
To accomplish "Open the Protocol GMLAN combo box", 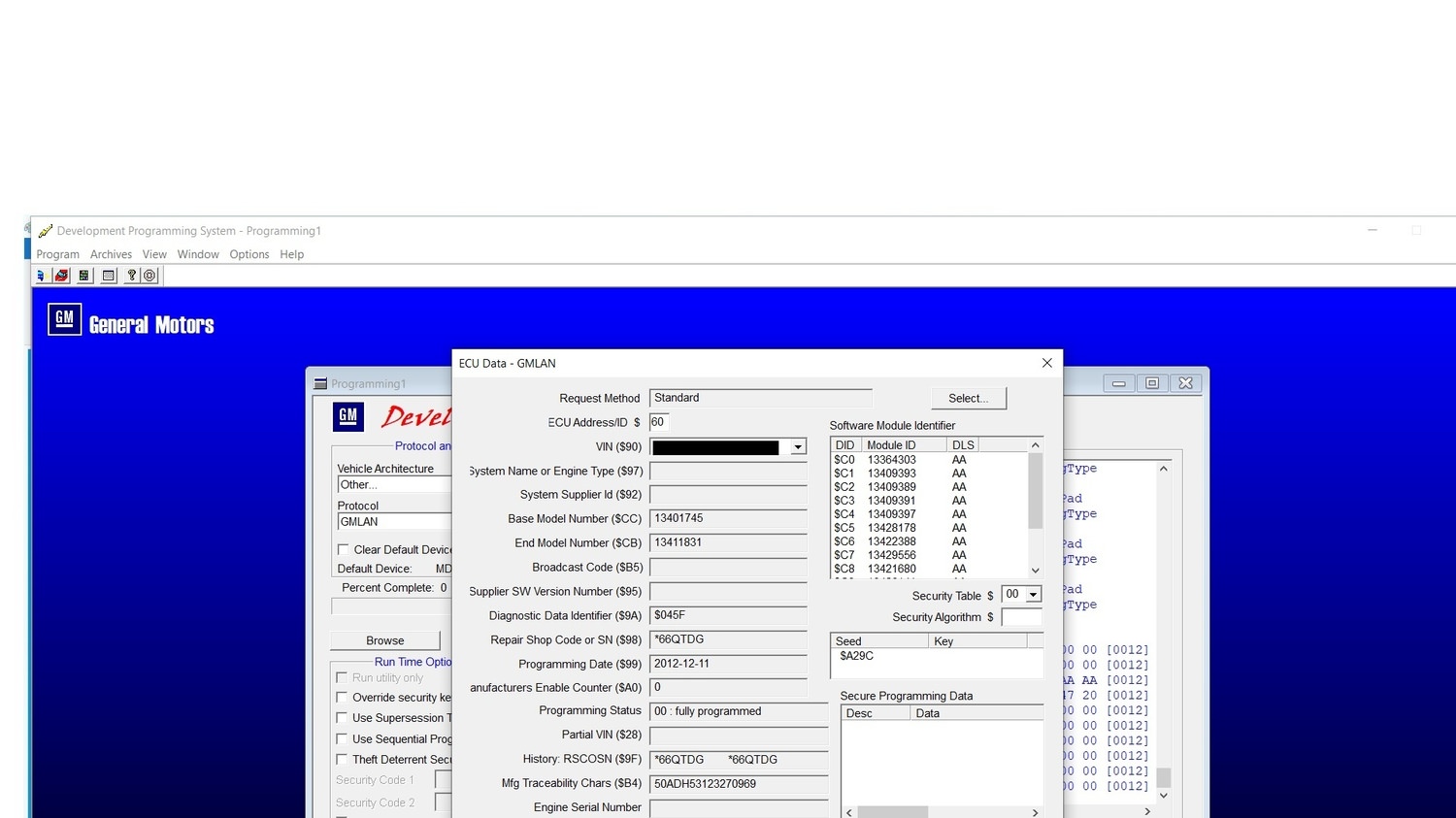I will click(395, 522).
